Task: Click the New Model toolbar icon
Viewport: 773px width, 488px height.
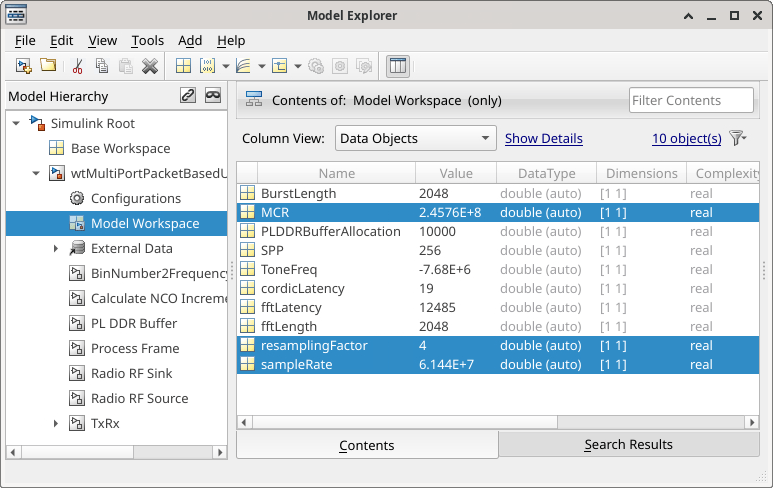Action: pos(24,66)
